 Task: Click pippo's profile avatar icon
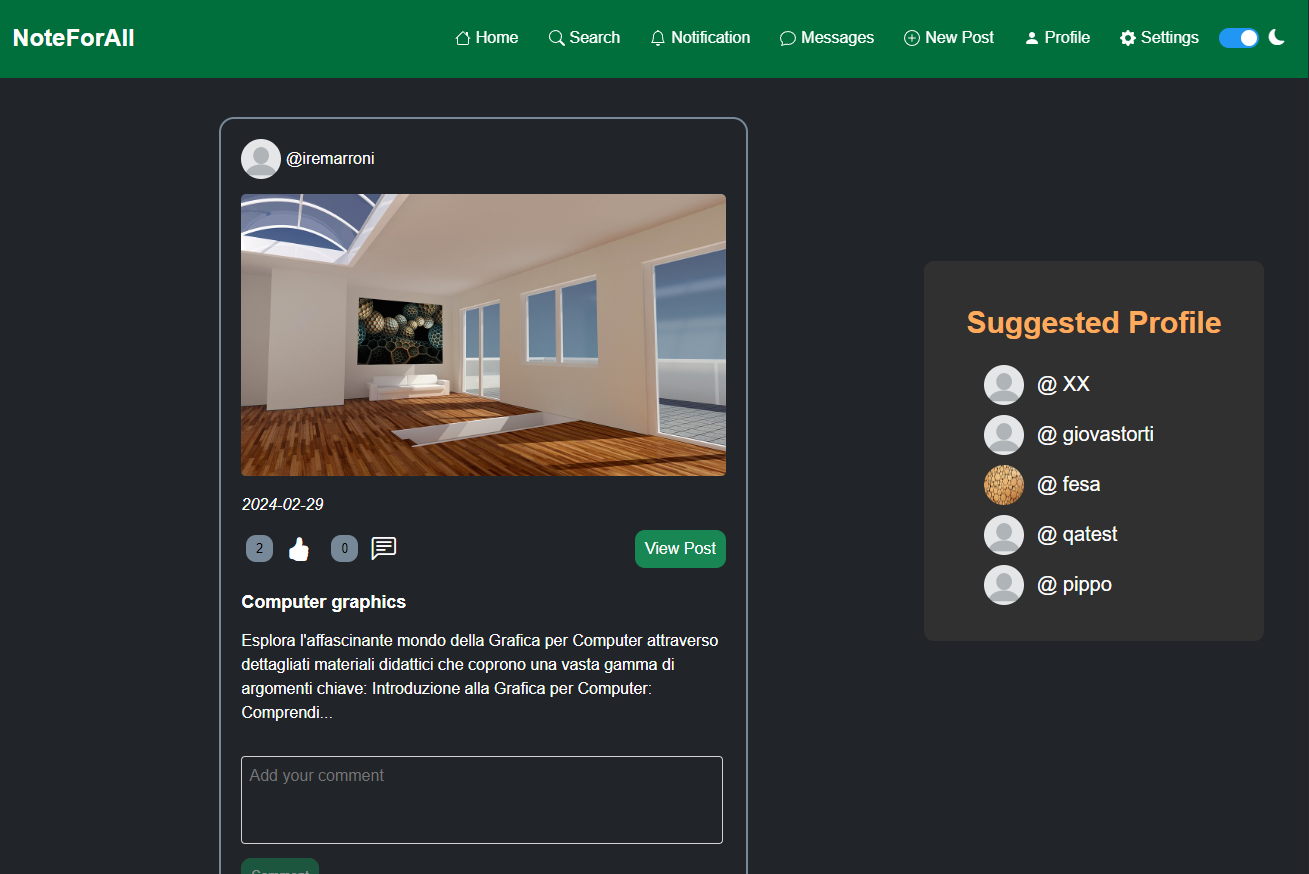(x=1003, y=585)
